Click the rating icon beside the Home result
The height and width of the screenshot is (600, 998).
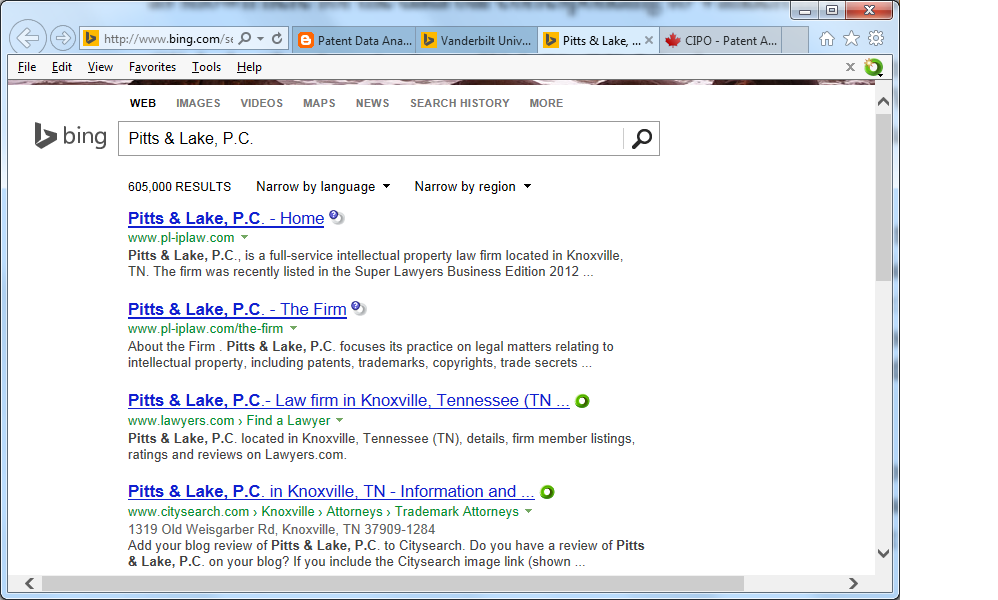(336, 218)
